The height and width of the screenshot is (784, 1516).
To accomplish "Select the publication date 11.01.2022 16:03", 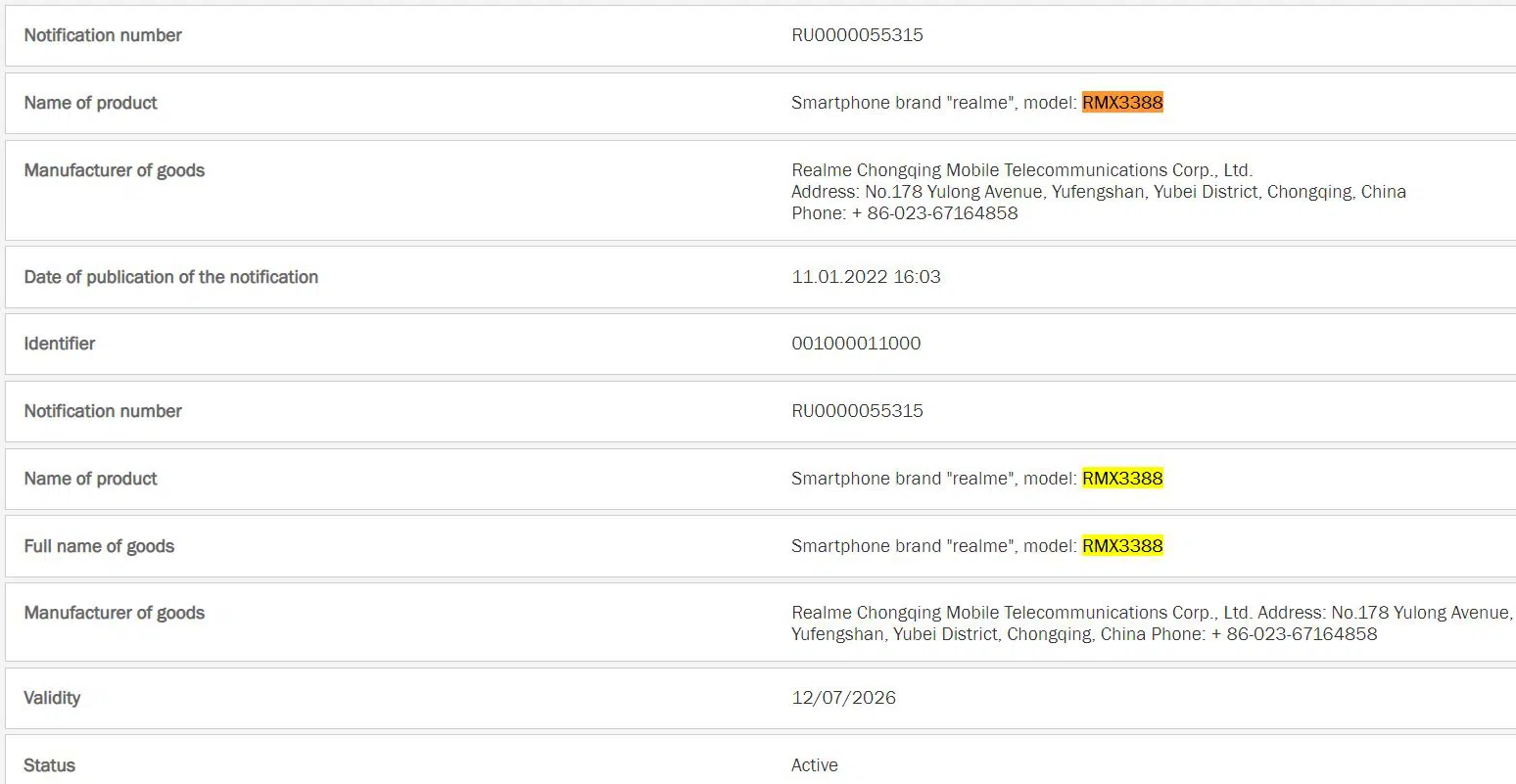I will pyautogui.click(x=866, y=277).
